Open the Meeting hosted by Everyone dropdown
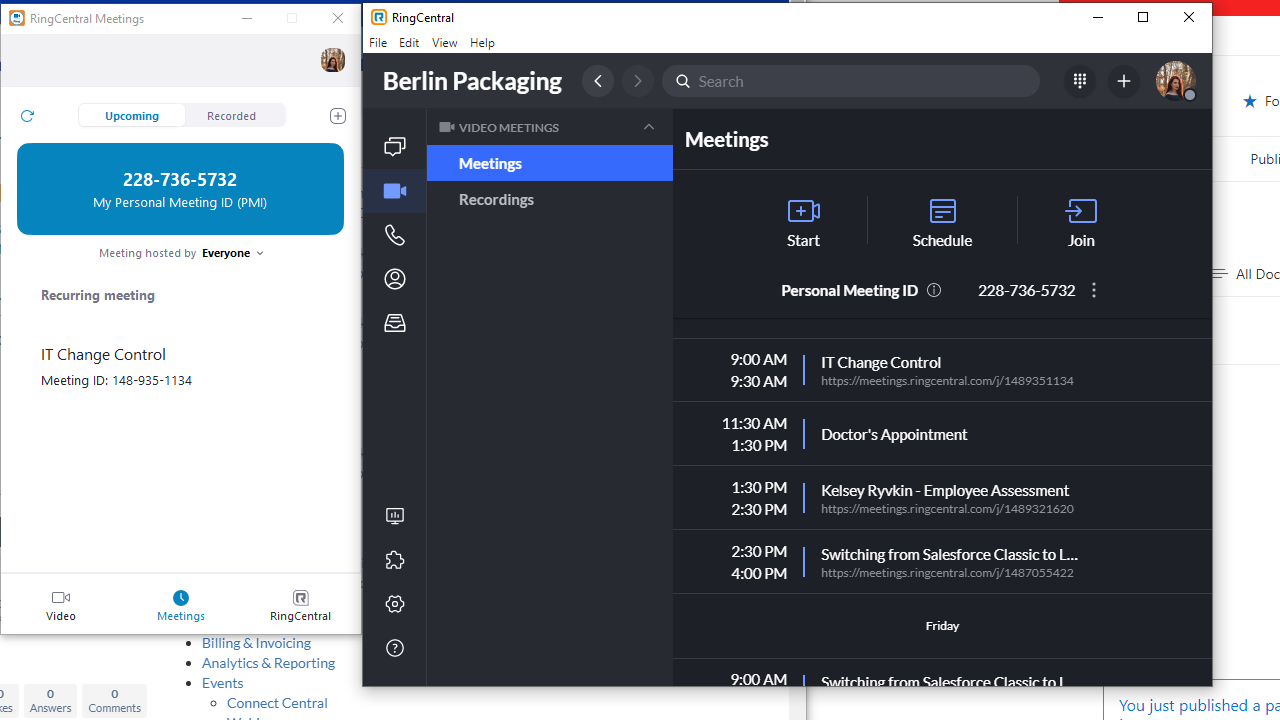This screenshot has height=720, width=1280. pyautogui.click(x=181, y=253)
